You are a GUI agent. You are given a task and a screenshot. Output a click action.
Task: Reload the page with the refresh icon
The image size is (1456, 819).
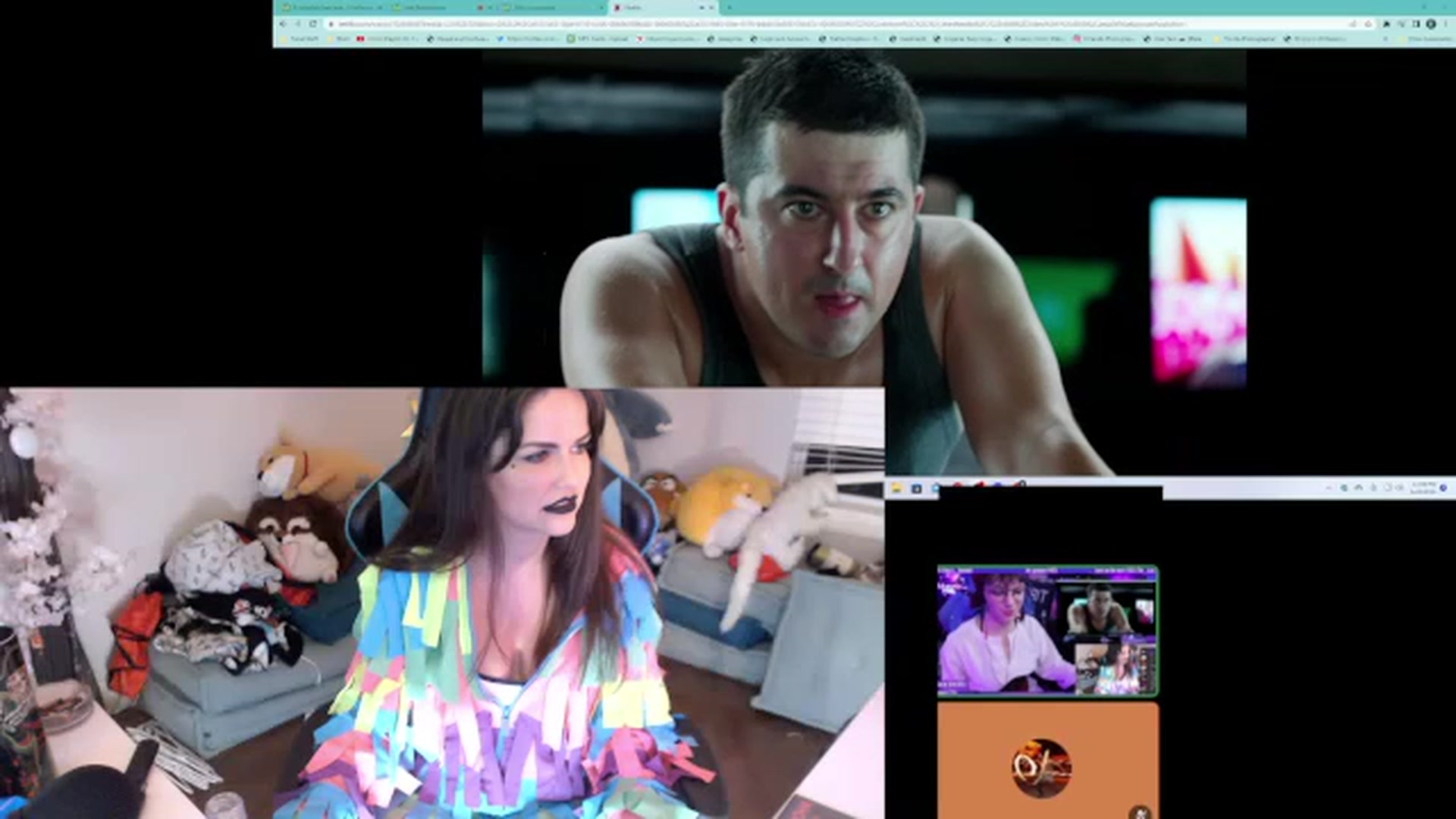312,24
